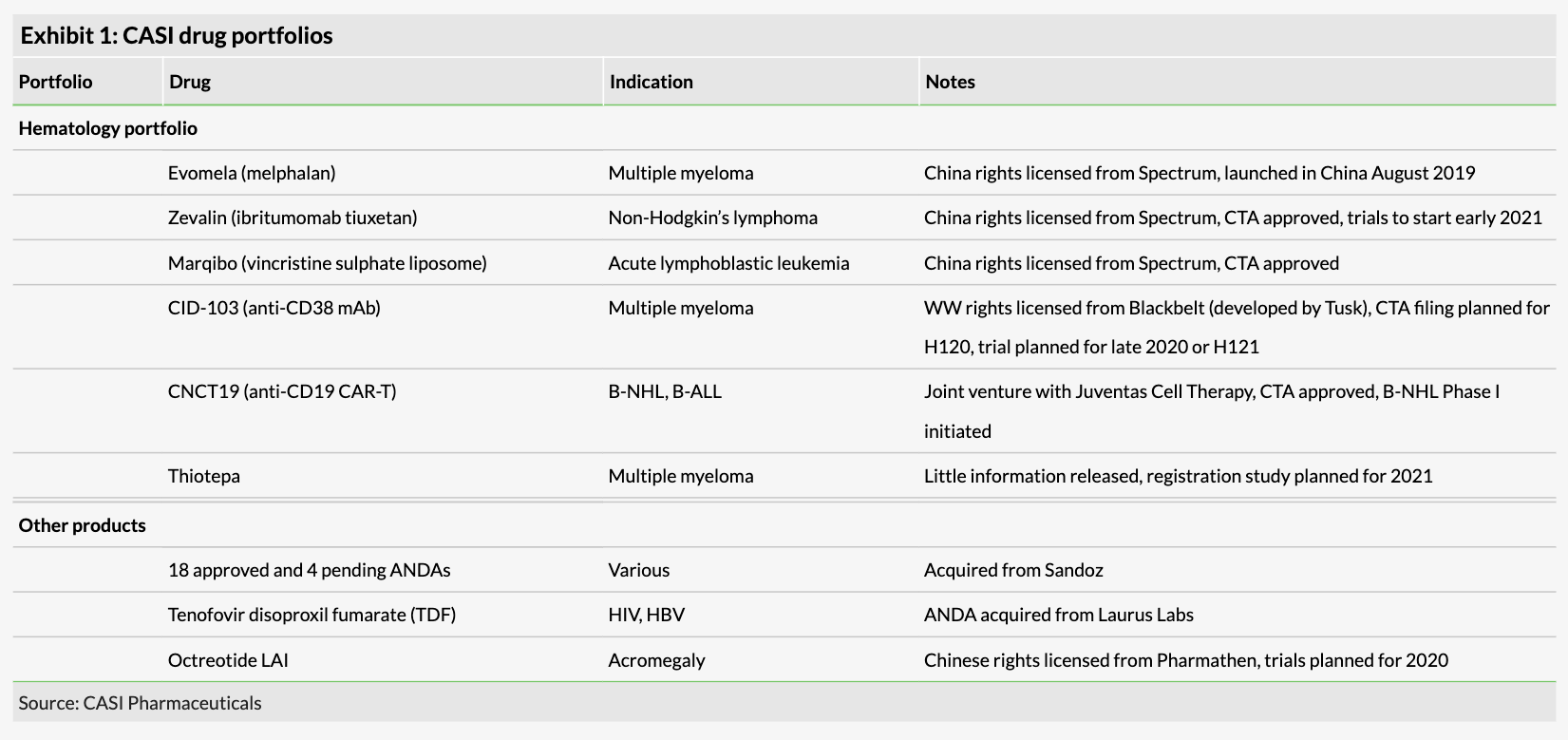Select Tenofovir disoproxil fumarate (TDF) cell
The image size is (1568, 740).
pyautogui.click(x=312, y=615)
